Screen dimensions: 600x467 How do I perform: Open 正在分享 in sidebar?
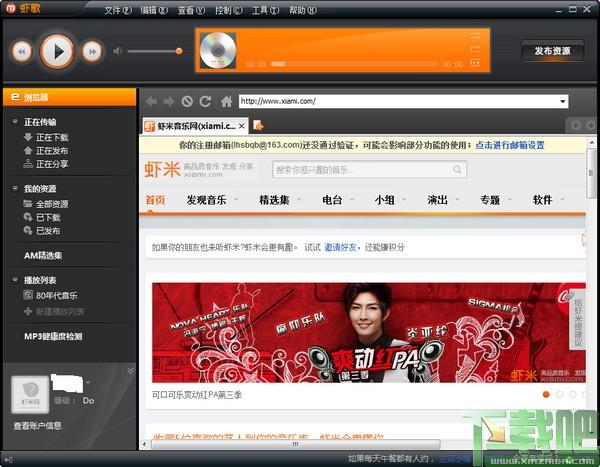(46, 164)
